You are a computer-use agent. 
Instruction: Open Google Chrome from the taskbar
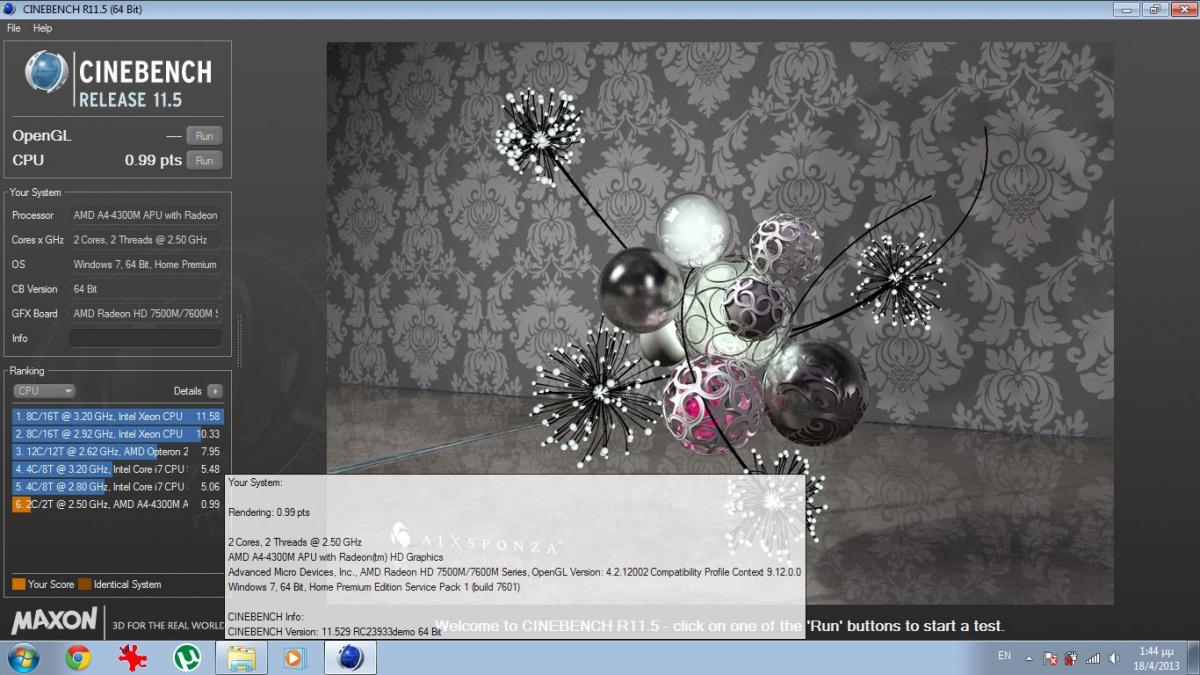[79, 657]
